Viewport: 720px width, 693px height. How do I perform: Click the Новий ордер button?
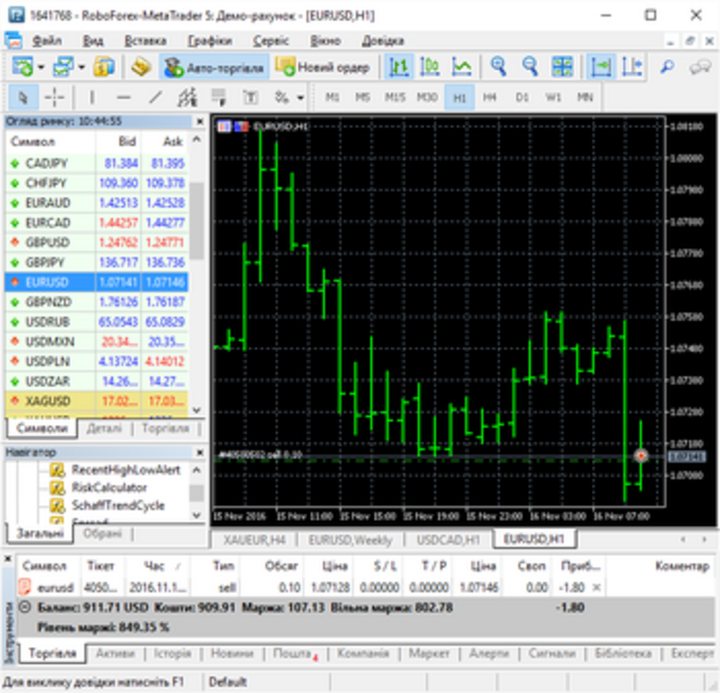(x=323, y=68)
